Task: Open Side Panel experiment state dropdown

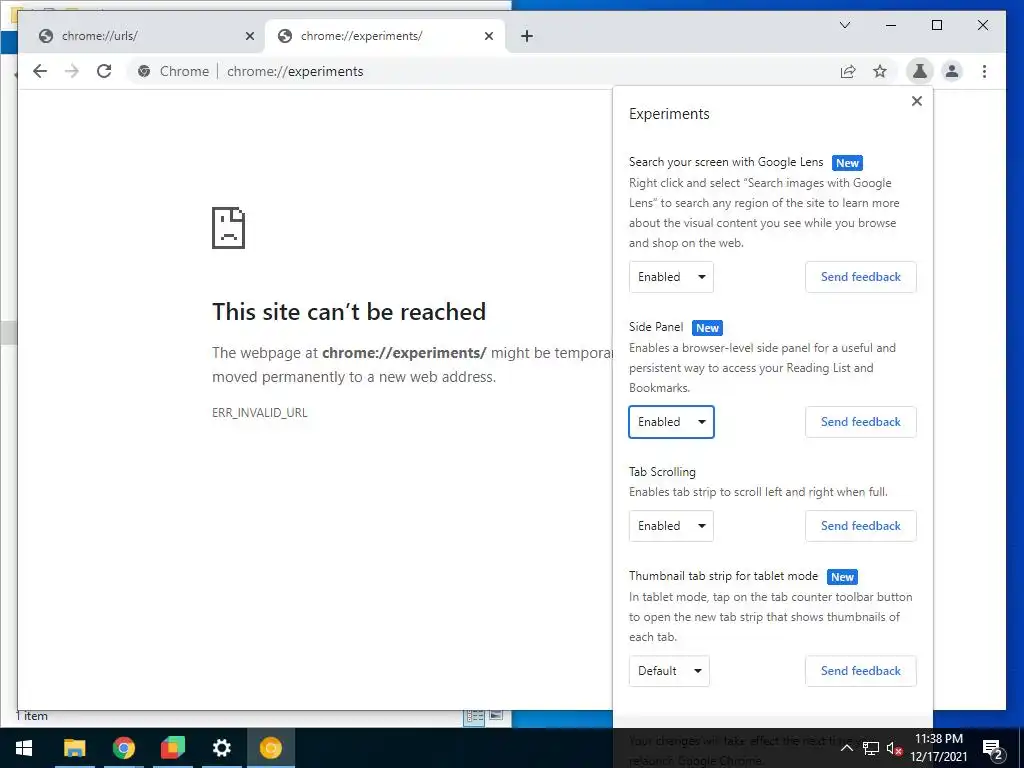Action: click(671, 422)
